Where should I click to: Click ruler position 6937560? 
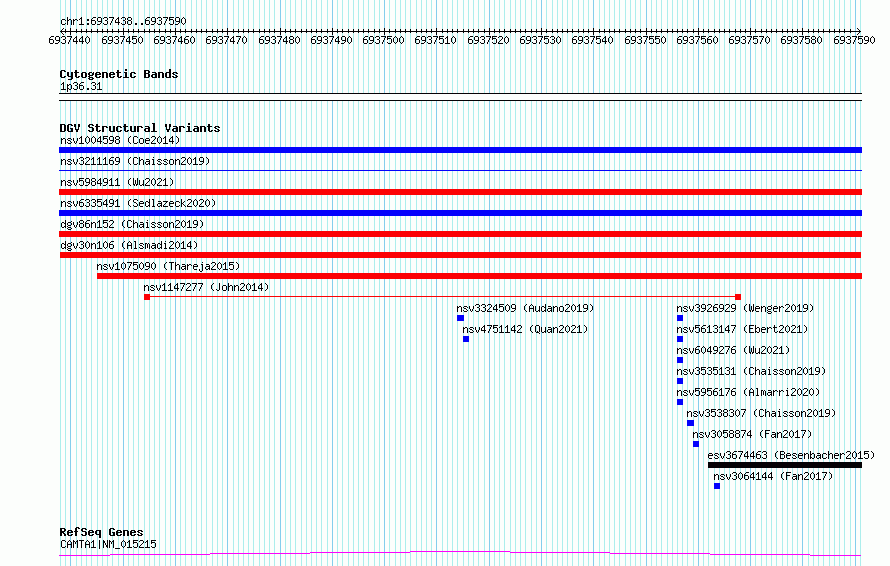tap(697, 40)
